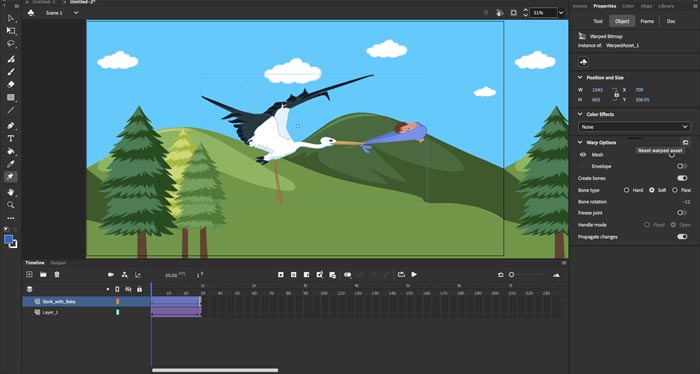
Task: Add camera layer in Timeline
Action: (x=111, y=275)
